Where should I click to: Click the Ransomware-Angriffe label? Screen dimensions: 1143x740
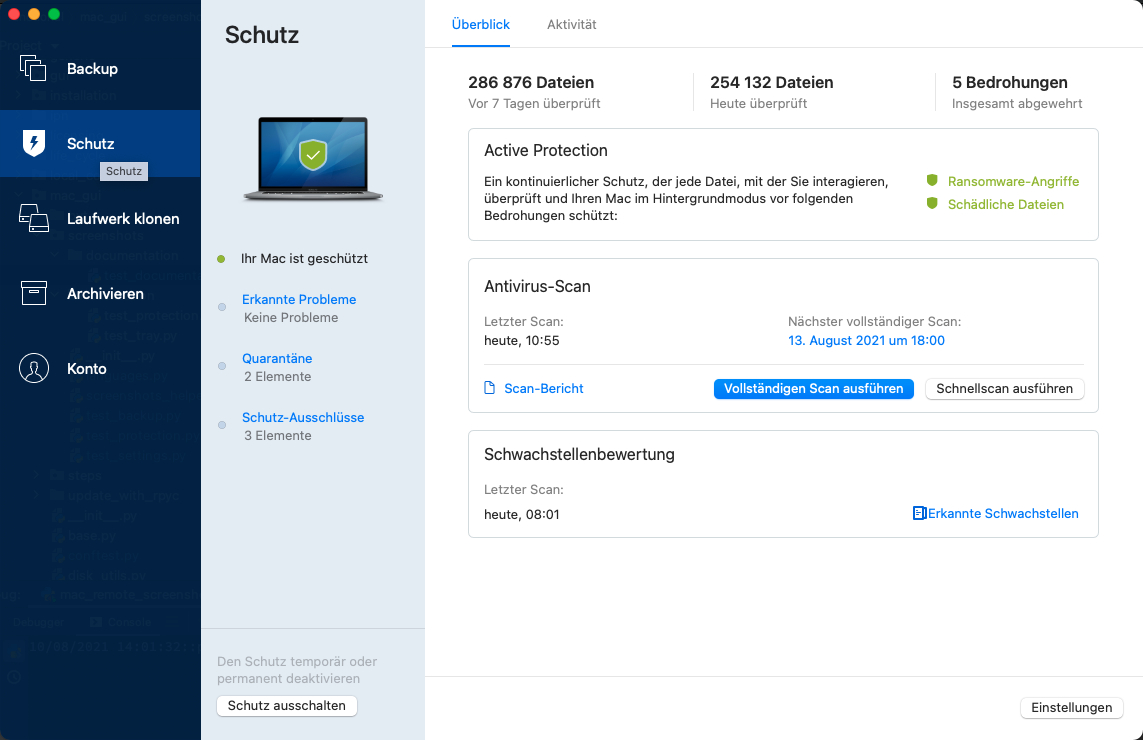click(x=1013, y=181)
